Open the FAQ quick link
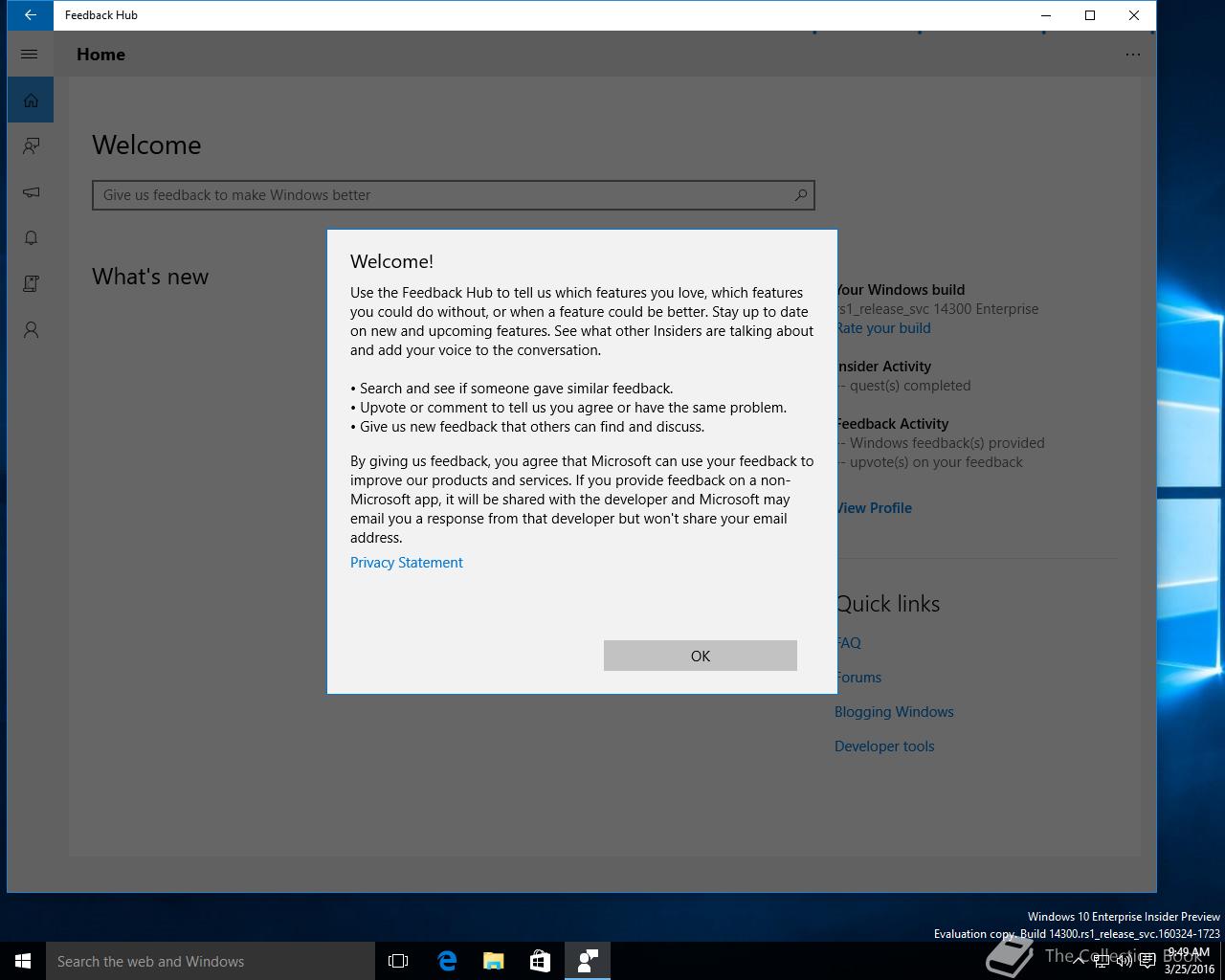1225x980 pixels. 849,643
